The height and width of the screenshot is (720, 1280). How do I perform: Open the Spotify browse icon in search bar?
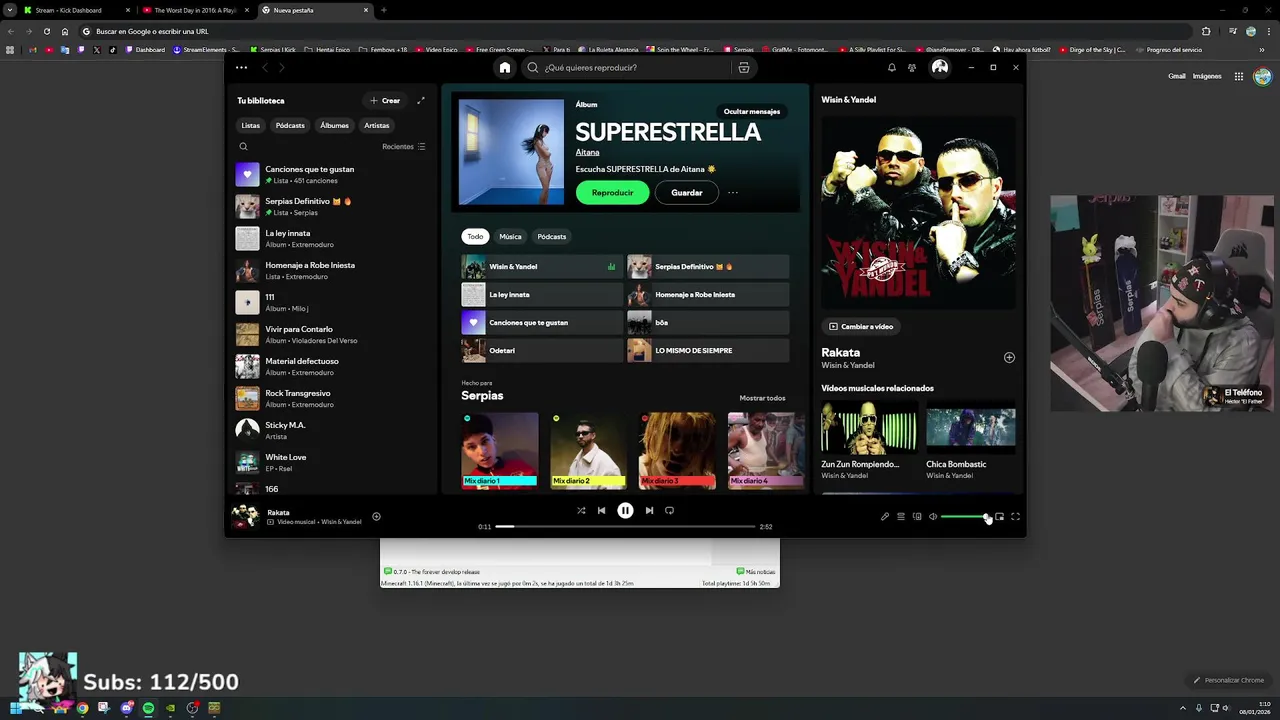(744, 67)
